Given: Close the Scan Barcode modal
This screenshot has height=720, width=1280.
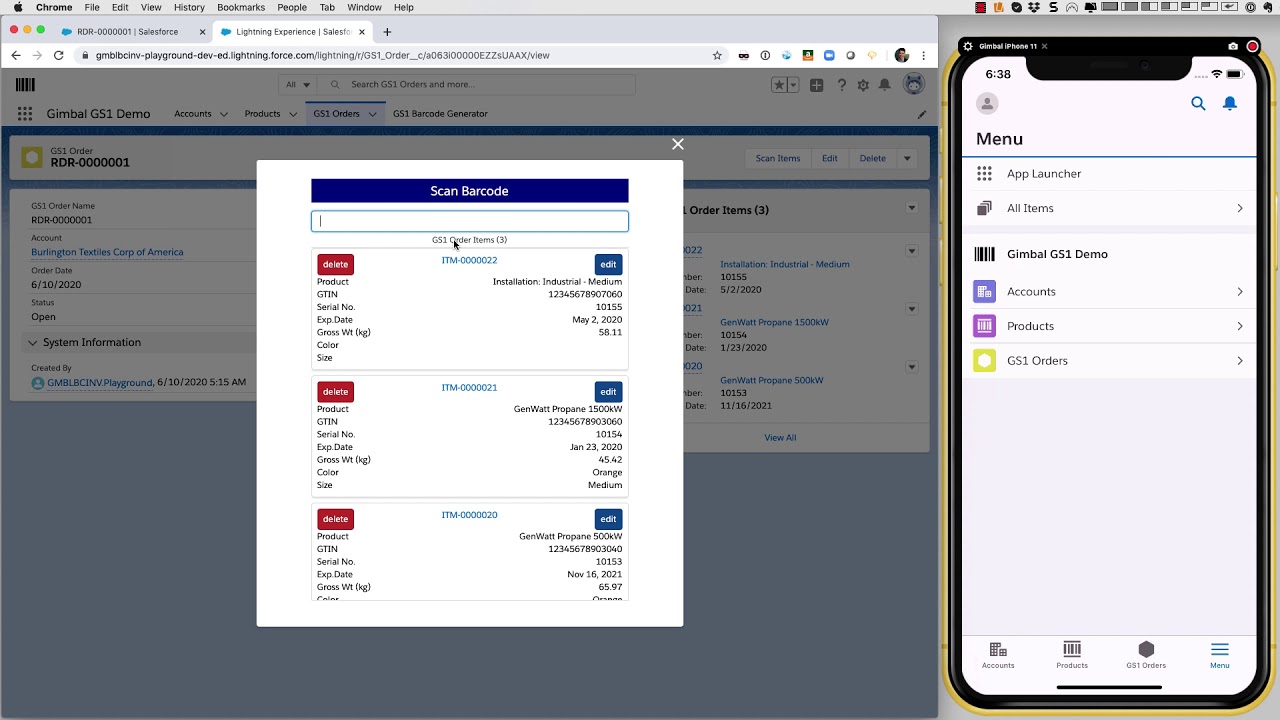Looking at the screenshot, I should (678, 144).
